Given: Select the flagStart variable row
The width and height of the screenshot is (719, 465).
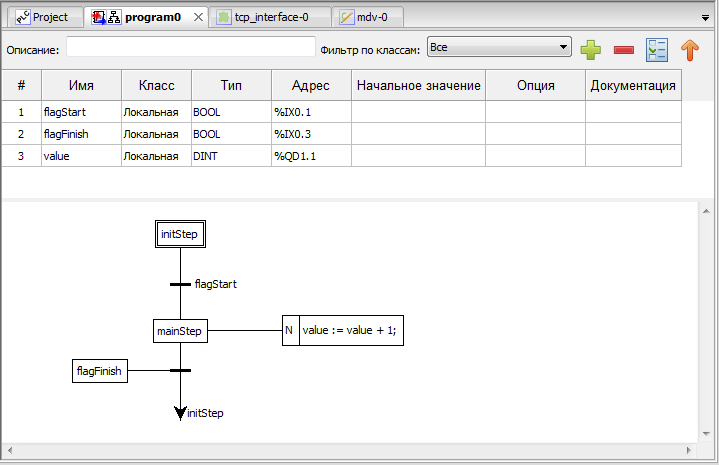Looking at the screenshot, I should [x=80, y=111].
